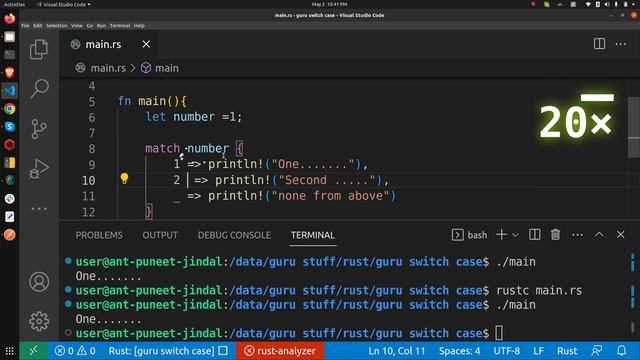This screenshot has width=640, height=360.
Task: Open terminal panel more actions ellipsis
Action: click(x=578, y=235)
